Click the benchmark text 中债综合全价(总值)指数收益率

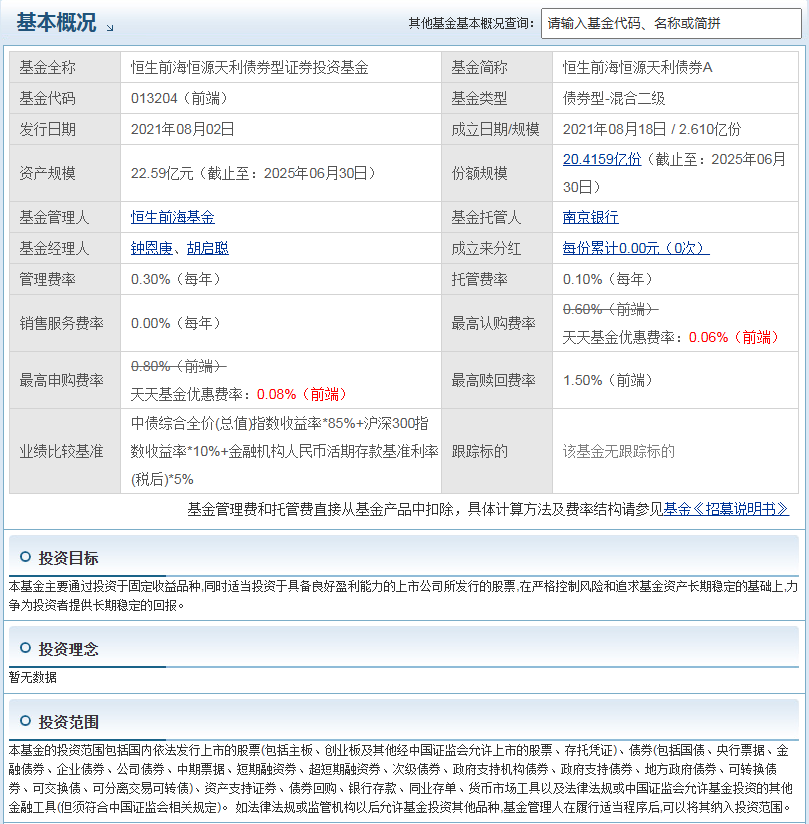[226, 424]
